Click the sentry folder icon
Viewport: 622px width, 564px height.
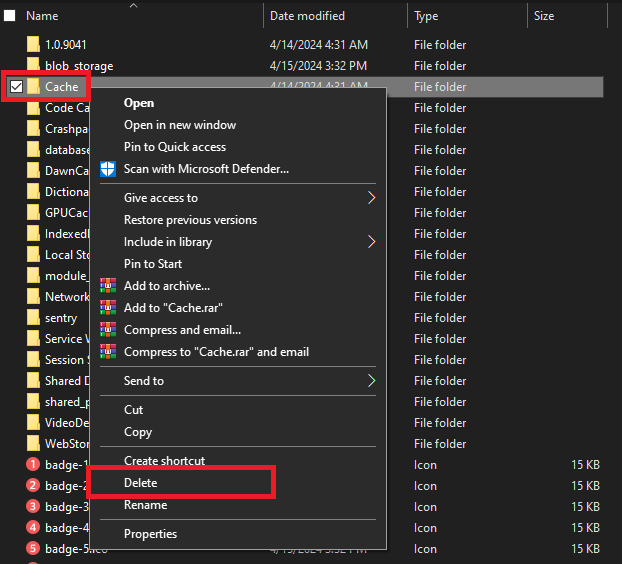[33, 318]
